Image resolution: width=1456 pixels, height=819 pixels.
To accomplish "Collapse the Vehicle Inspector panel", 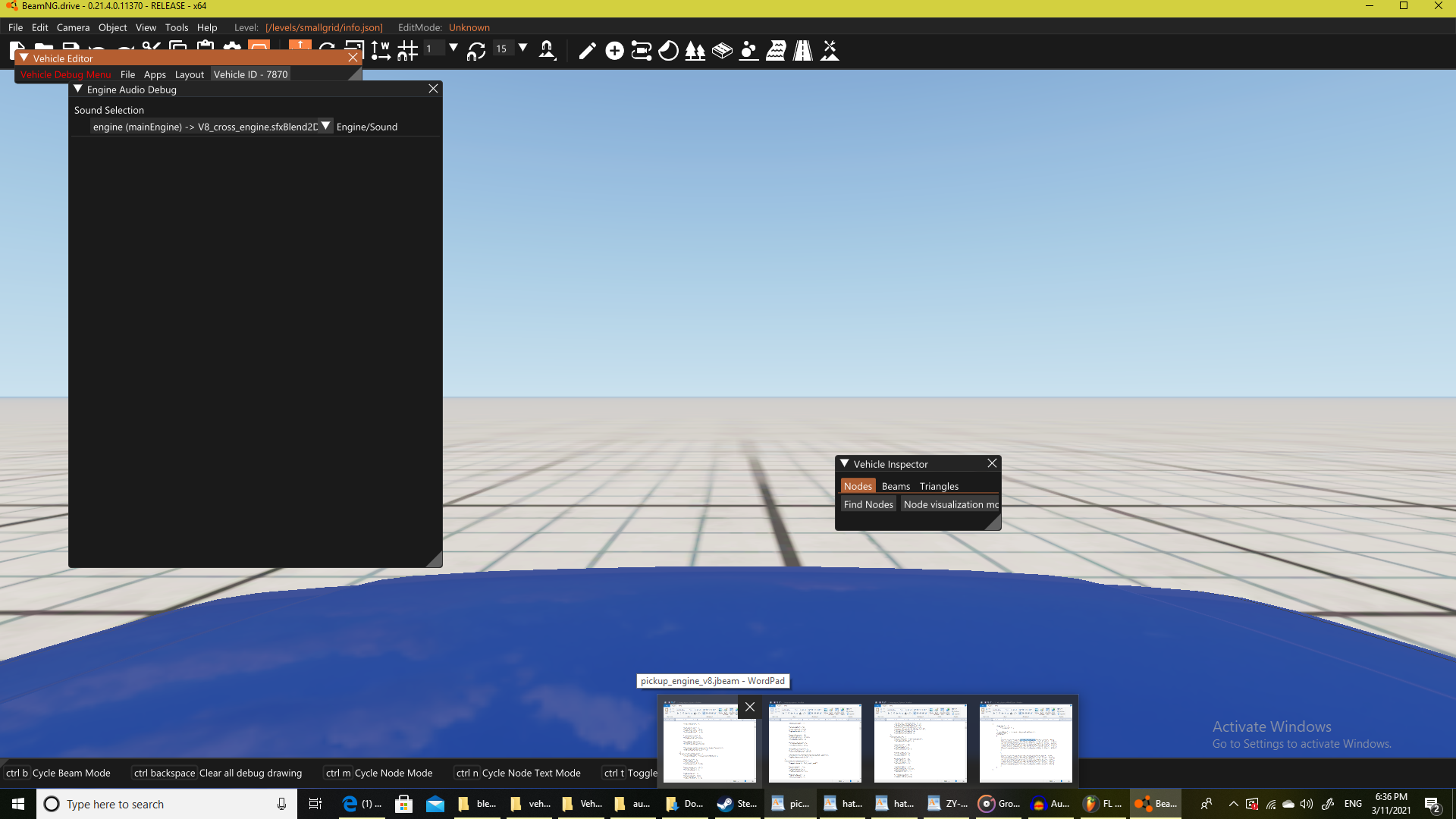I will [x=844, y=463].
